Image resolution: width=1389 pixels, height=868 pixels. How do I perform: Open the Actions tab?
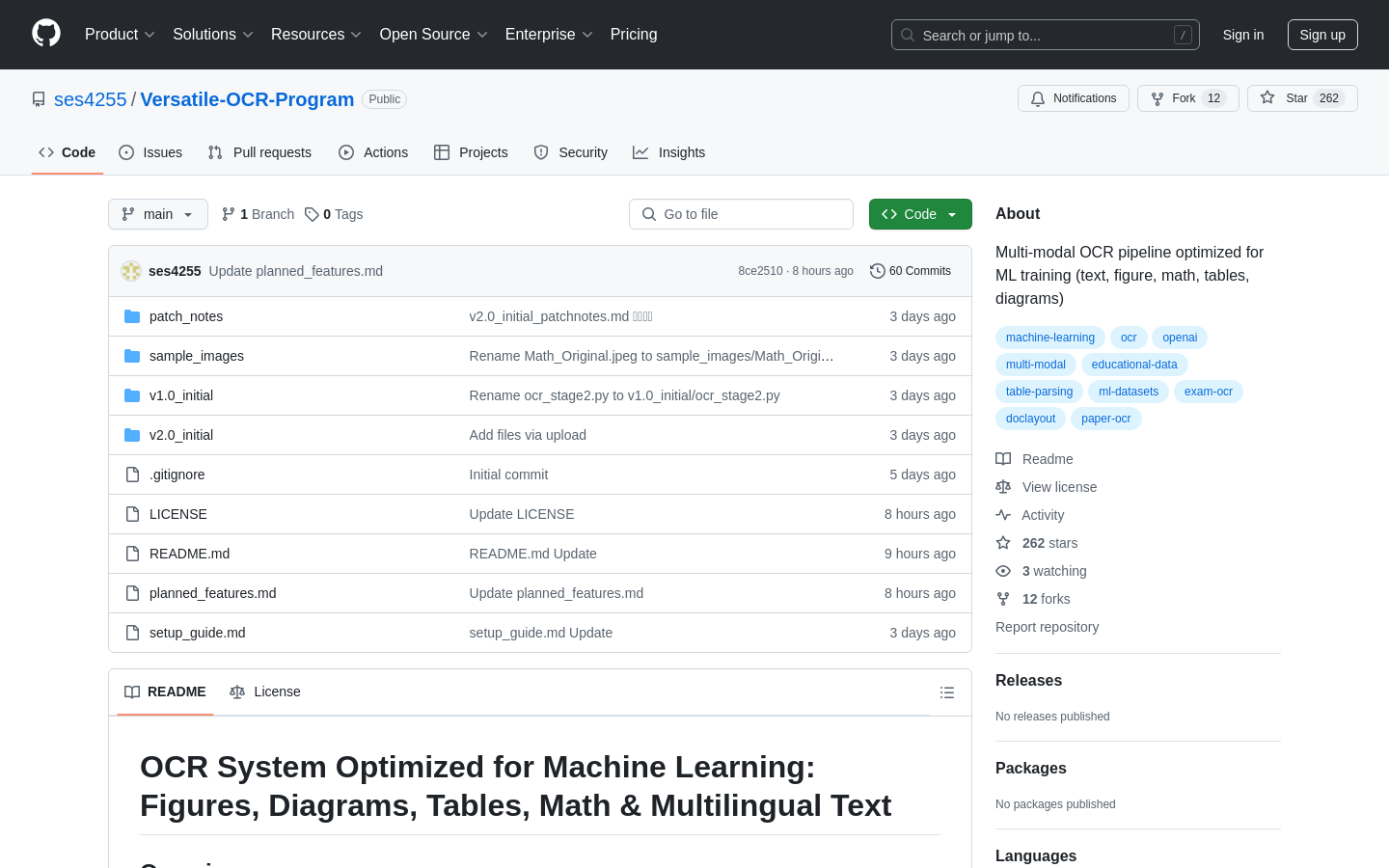click(x=373, y=152)
